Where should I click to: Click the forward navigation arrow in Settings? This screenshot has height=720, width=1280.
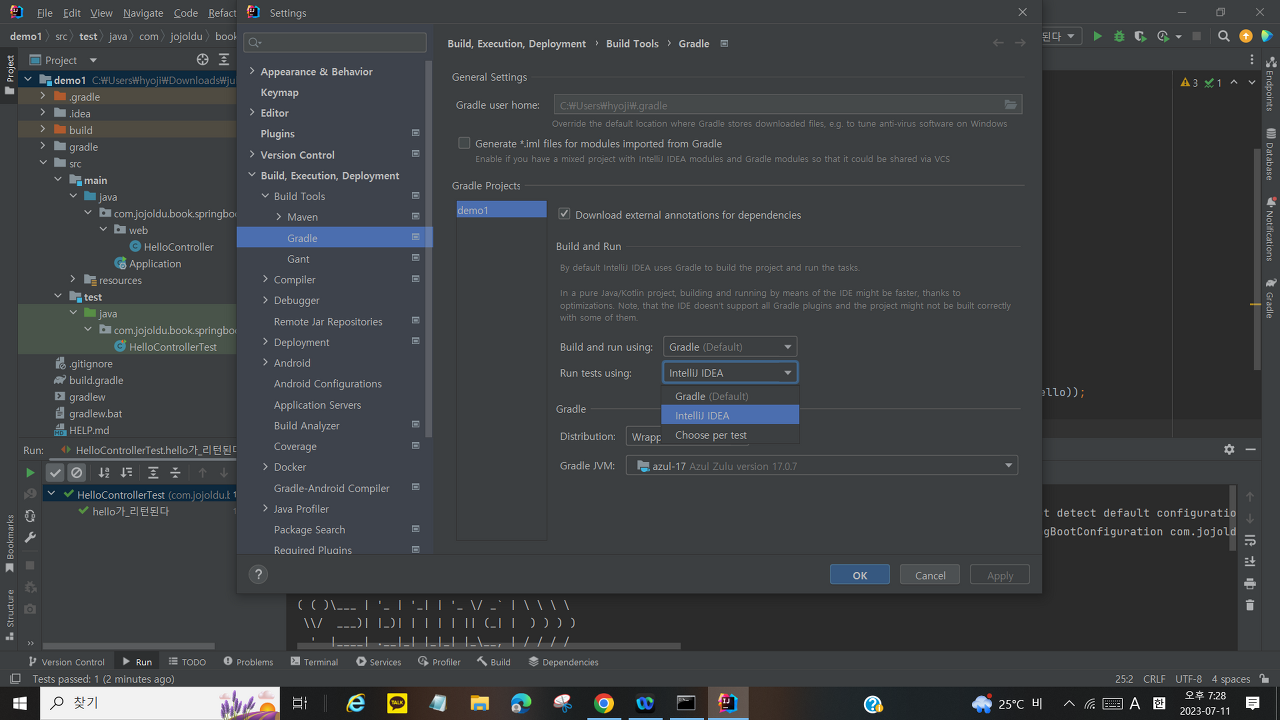pos(1020,43)
